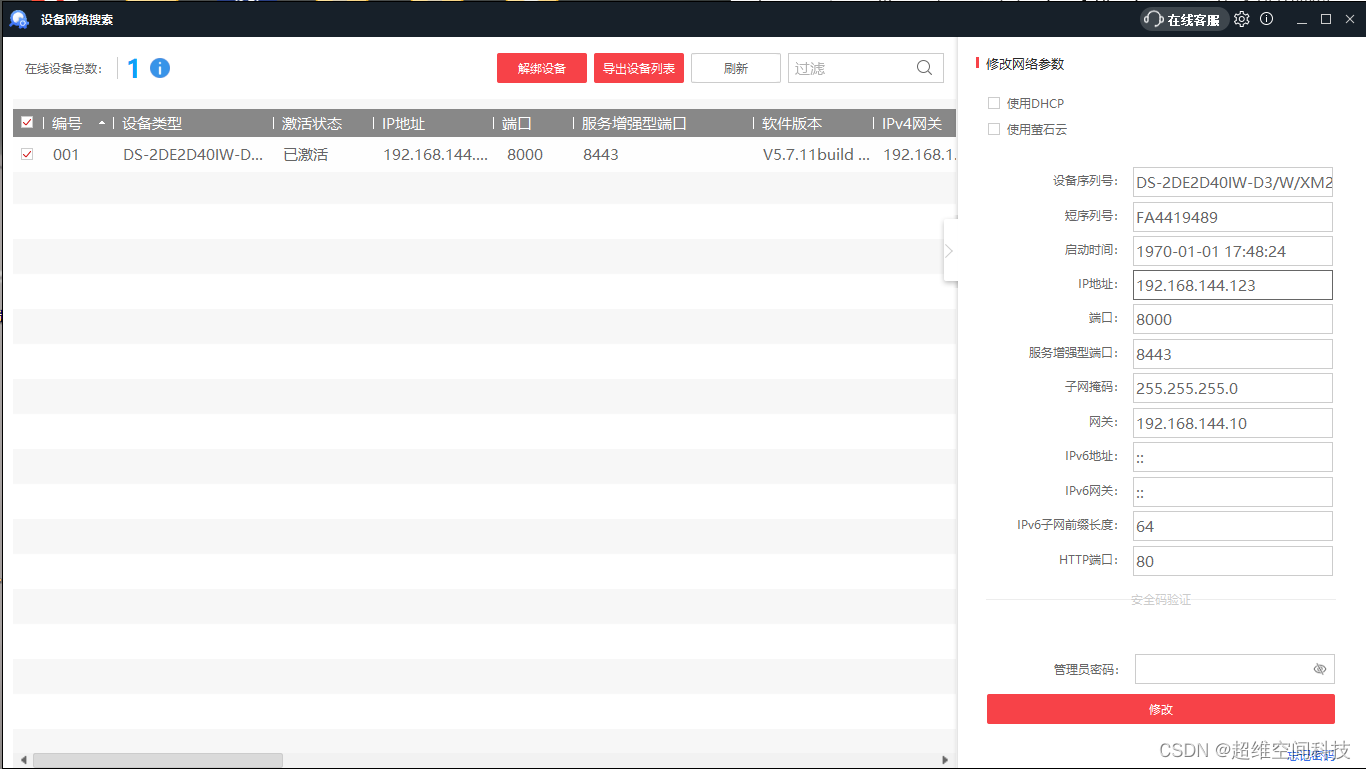Click the filter search magnifier icon

point(924,68)
